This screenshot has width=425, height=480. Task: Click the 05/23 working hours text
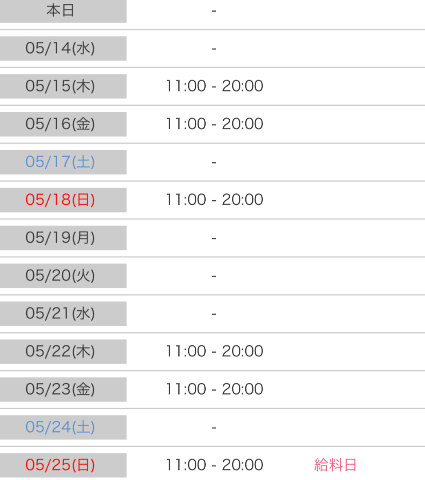[x=215, y=389]
